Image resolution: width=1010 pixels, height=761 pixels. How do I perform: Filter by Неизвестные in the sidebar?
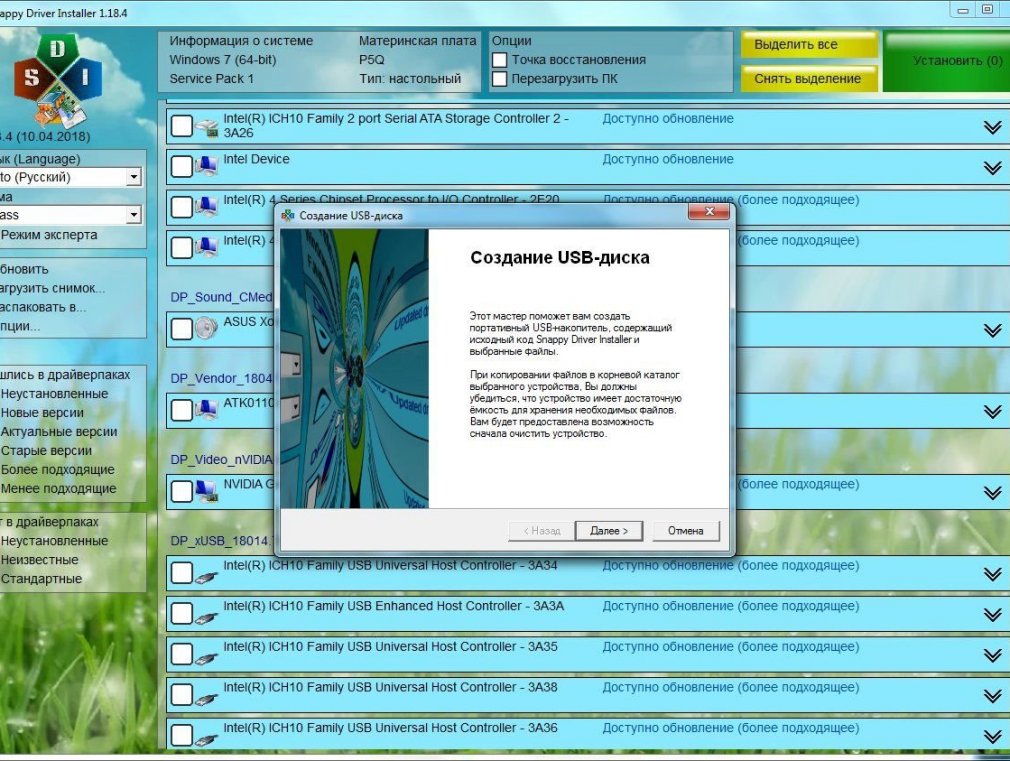coord(39,560)
